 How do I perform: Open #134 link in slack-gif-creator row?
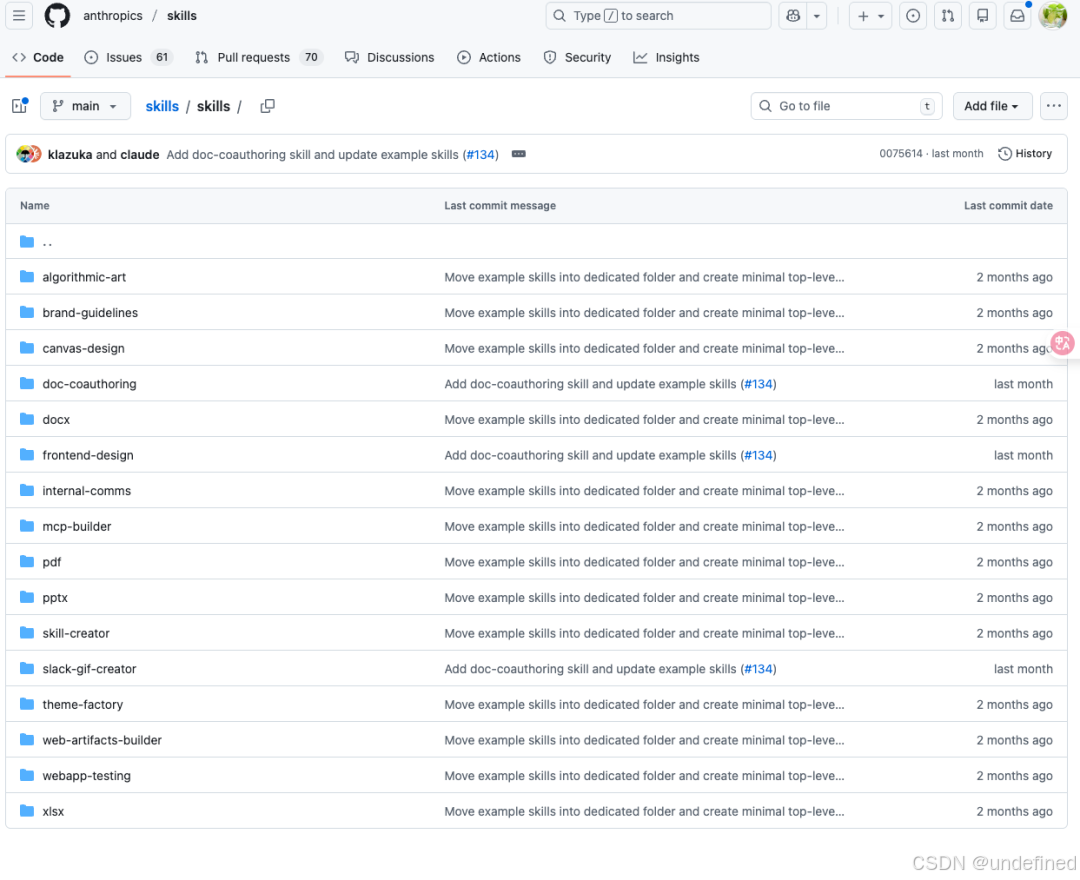point(758,669)
